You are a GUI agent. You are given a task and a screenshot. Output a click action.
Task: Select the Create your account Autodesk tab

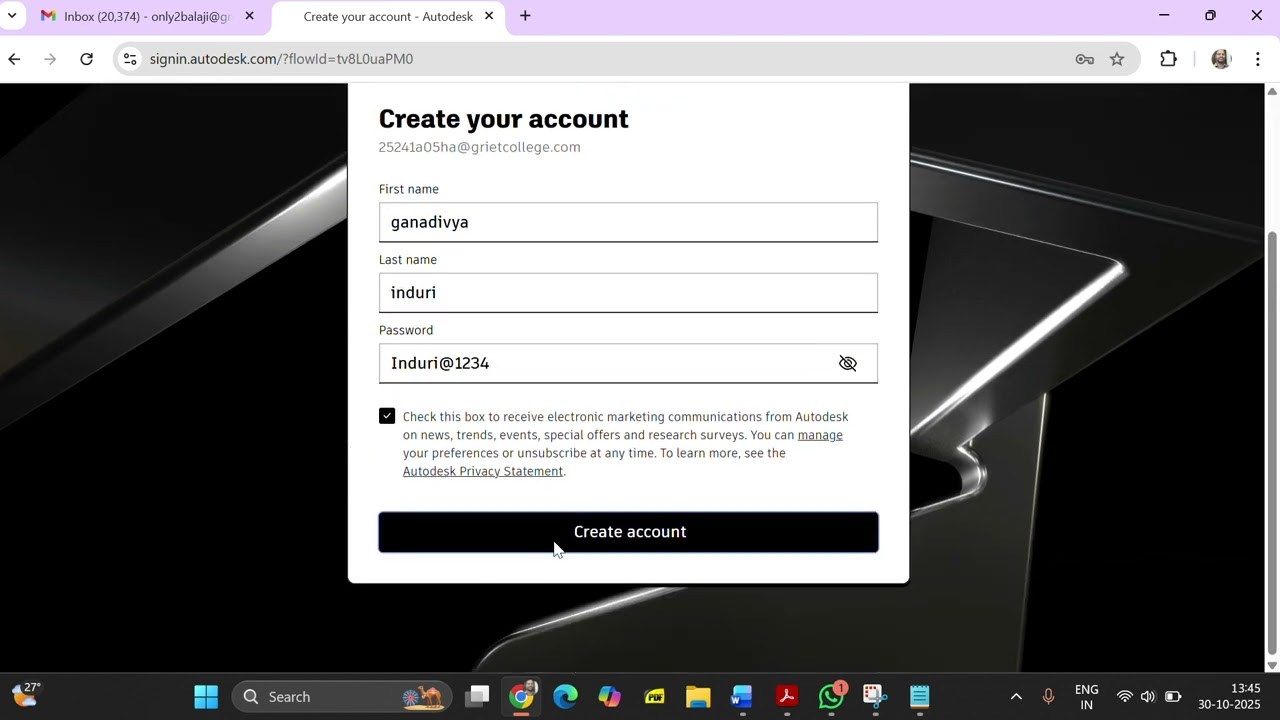pos(388,16)
